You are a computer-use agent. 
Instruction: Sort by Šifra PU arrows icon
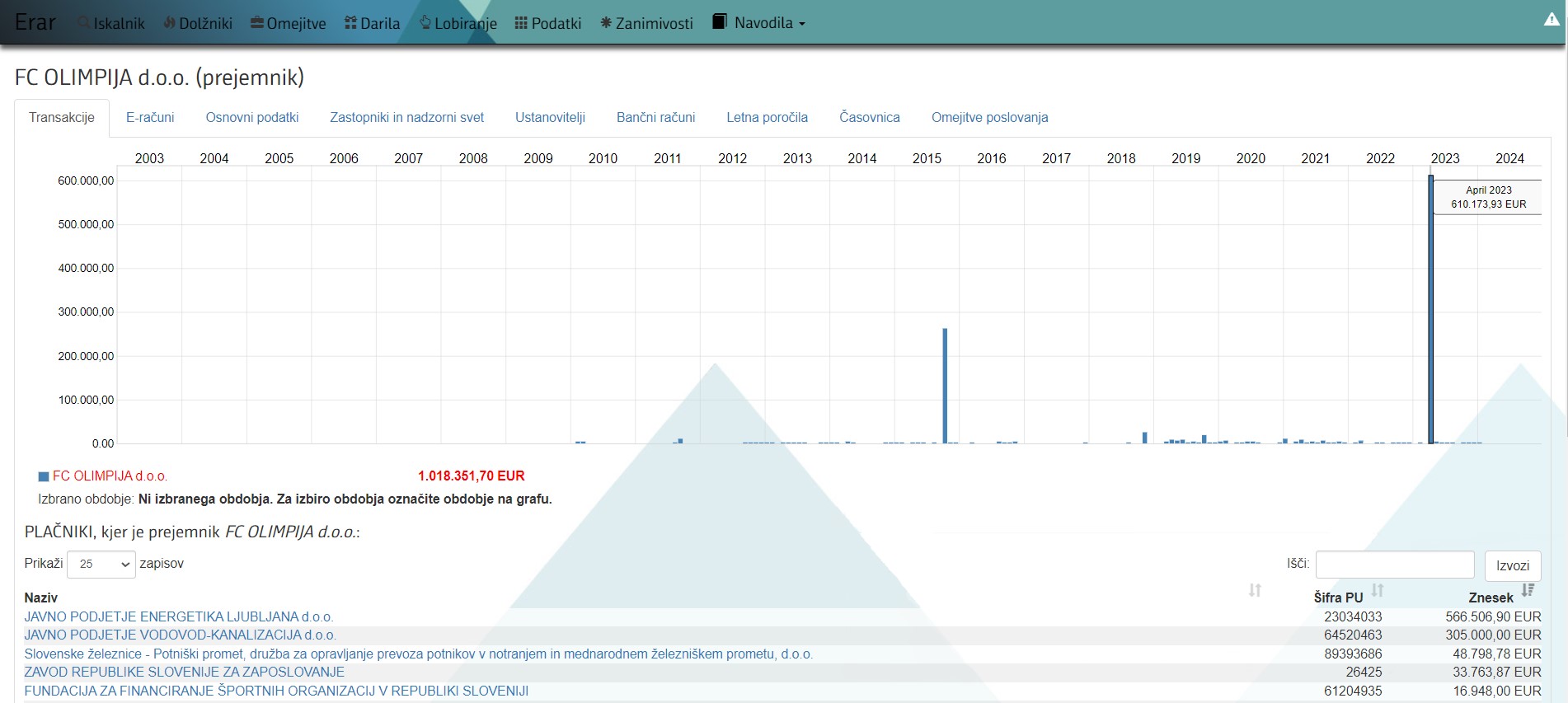point(1378,590)
